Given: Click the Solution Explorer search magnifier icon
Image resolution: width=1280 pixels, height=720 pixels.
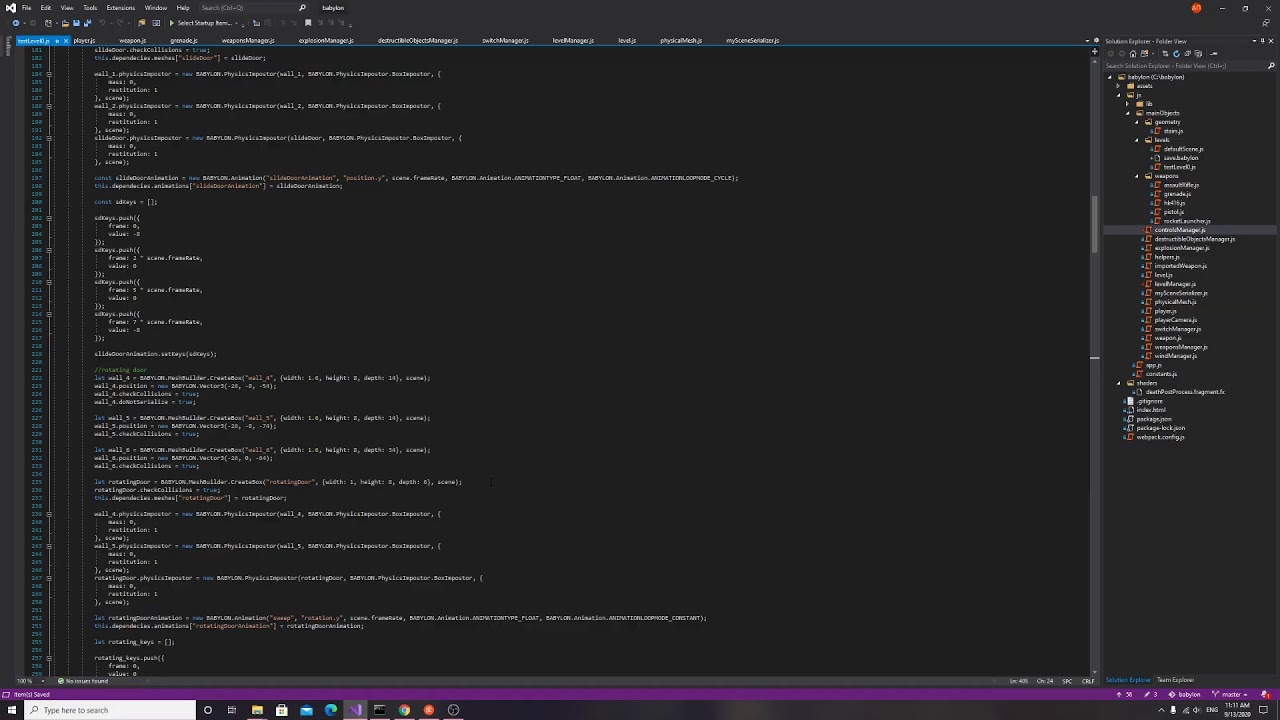Looking at the screenshot, I should coord(1271,66).
